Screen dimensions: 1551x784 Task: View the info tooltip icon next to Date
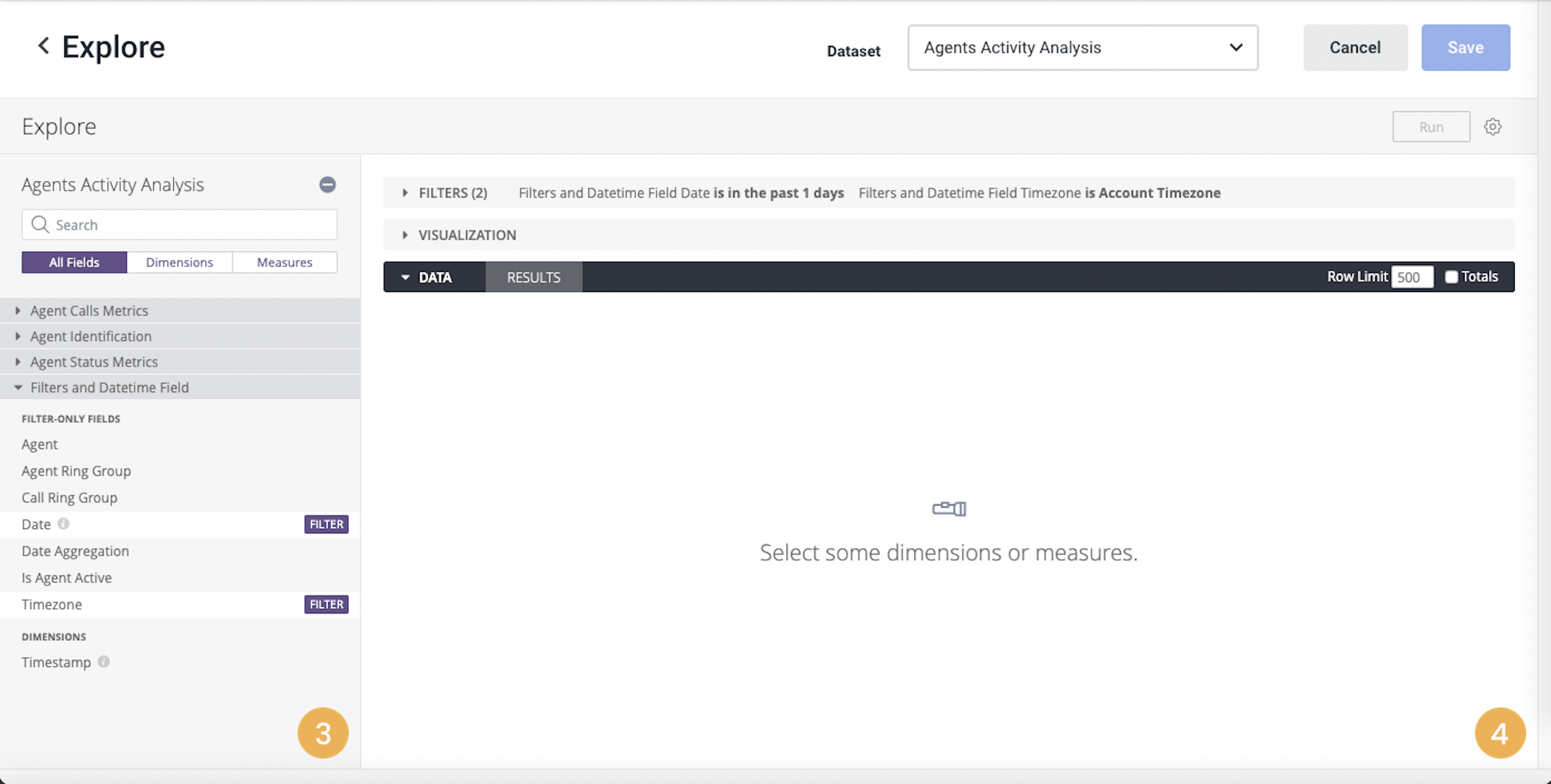click(x=63, y=524)
